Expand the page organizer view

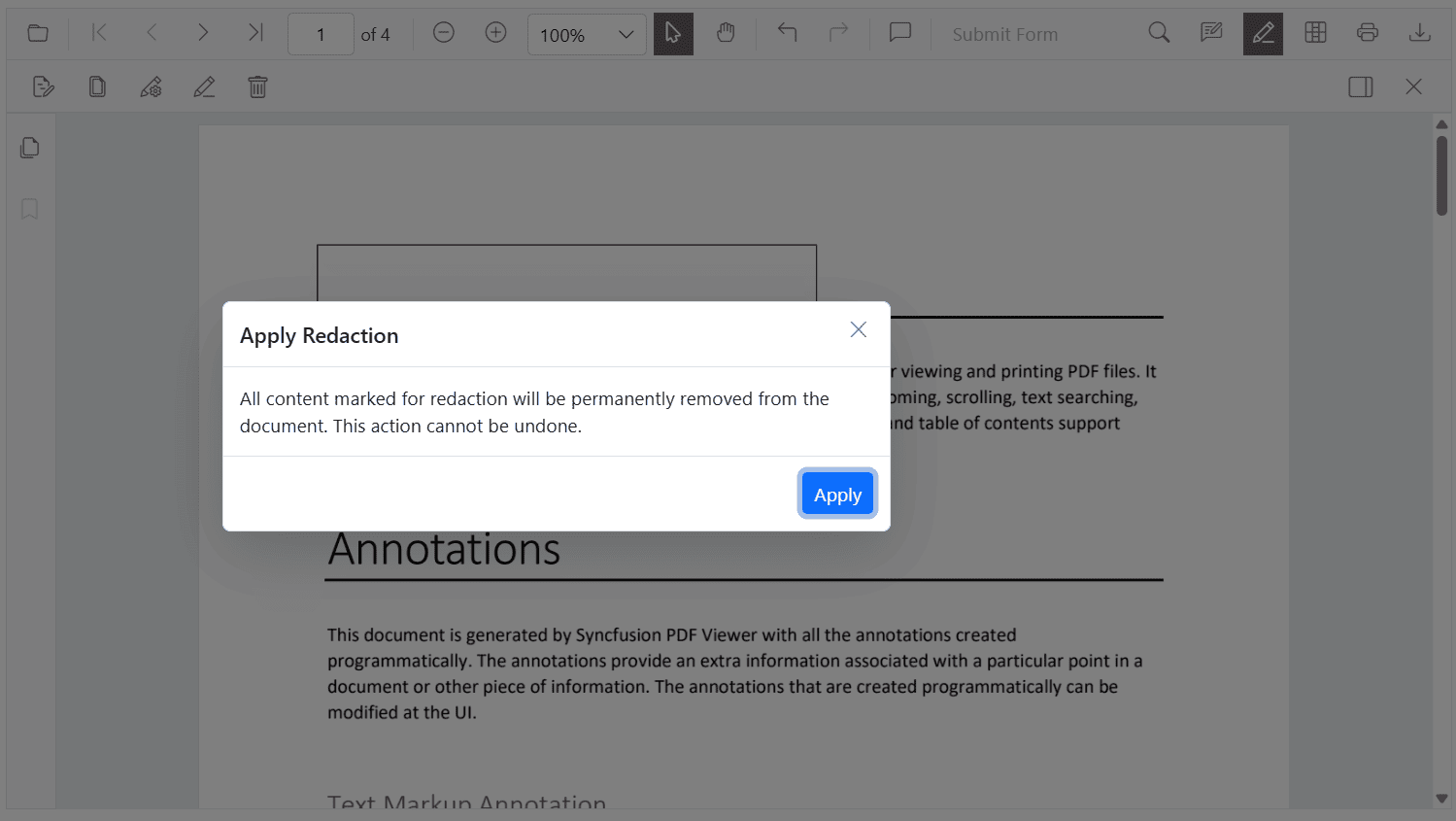coord(1315,32)
